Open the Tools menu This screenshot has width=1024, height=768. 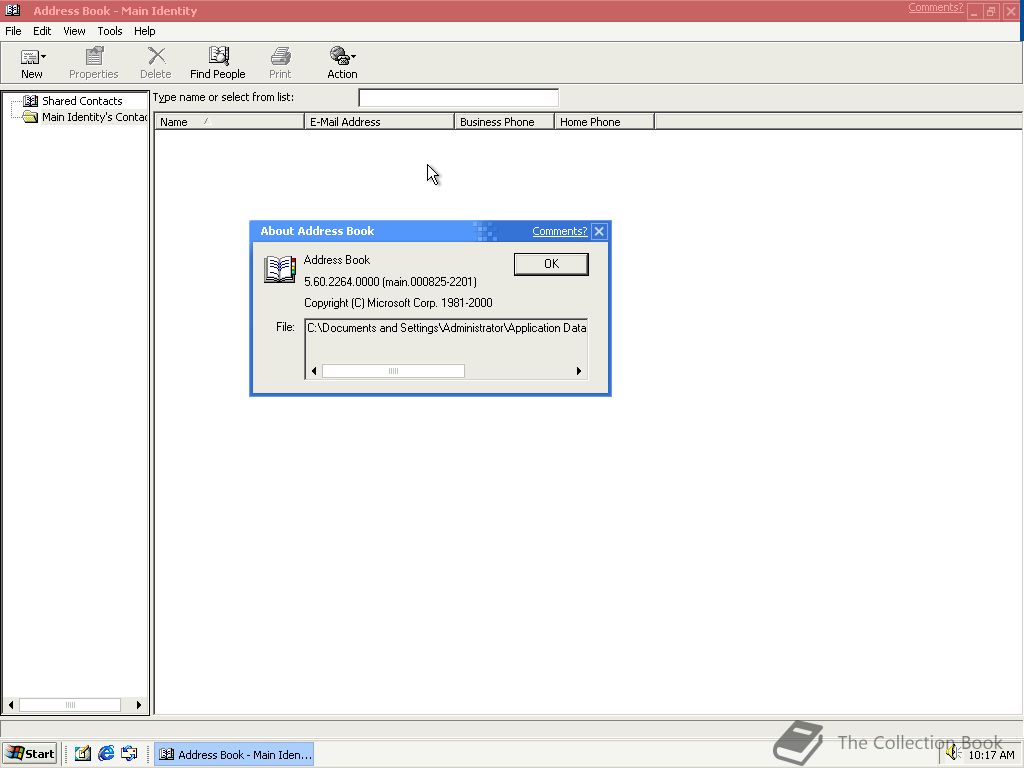click(110, 31)
